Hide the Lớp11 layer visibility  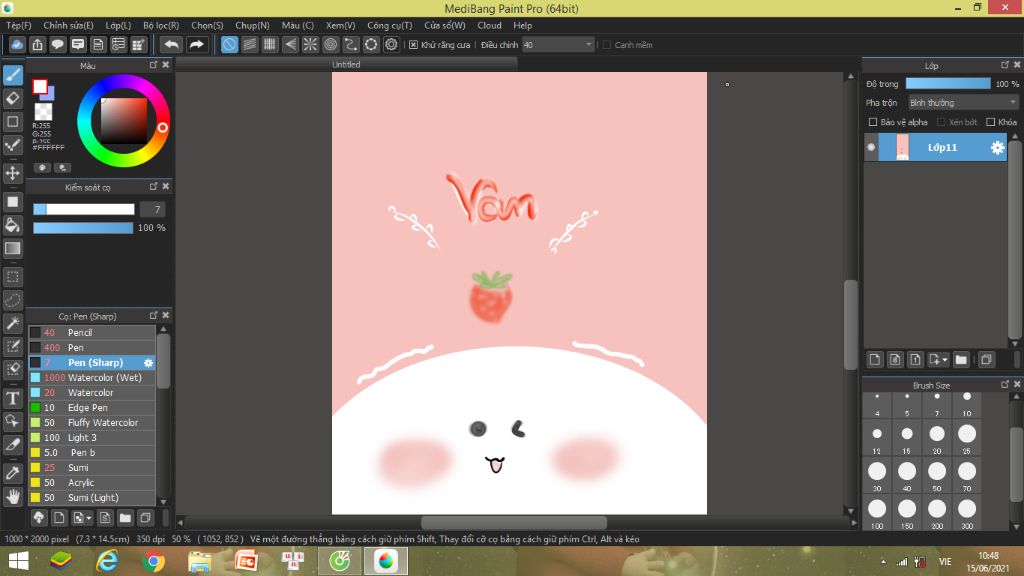coord(871,148)
